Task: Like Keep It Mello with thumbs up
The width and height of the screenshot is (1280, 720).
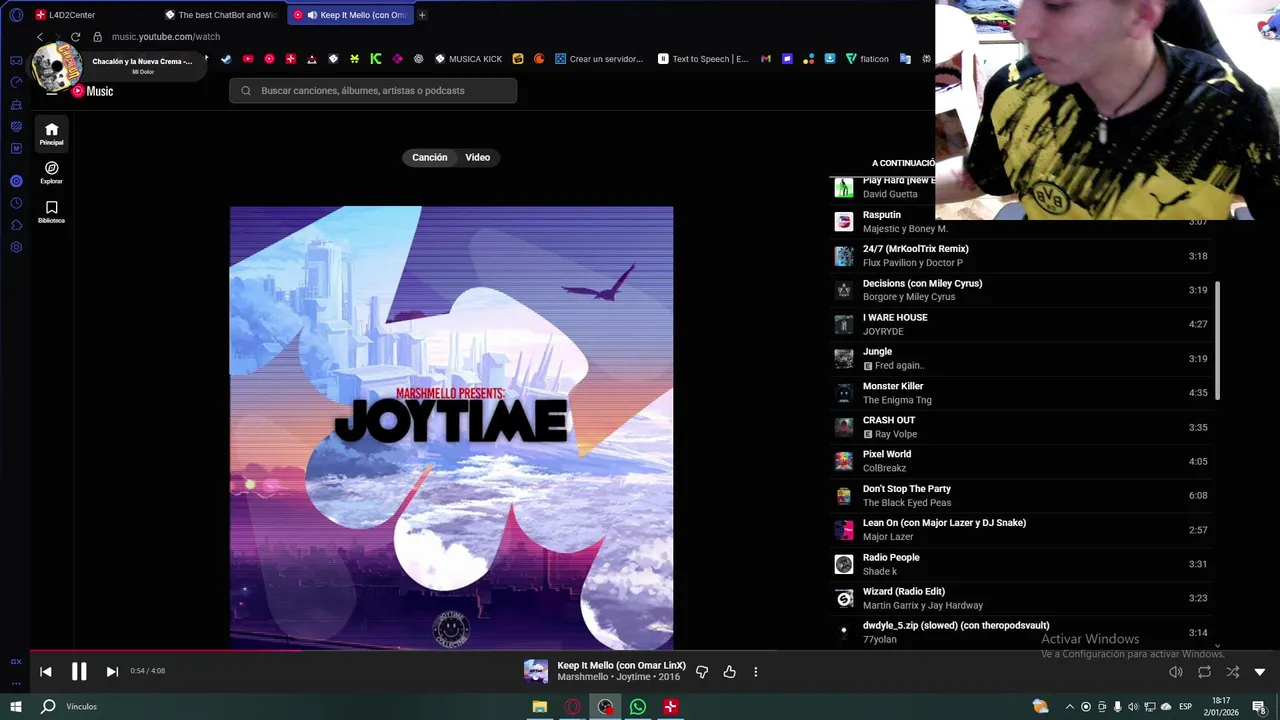Action: click(x=729, y=672)
